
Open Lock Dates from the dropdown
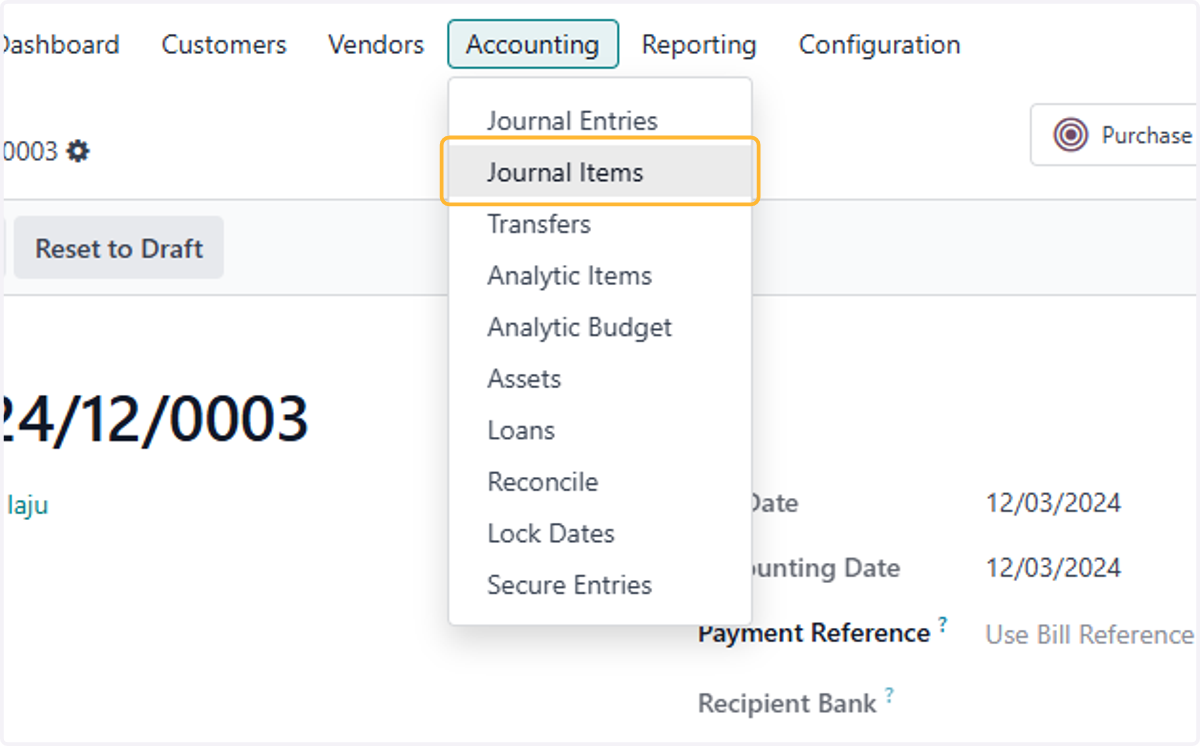pyautogui.click(x=600, y=533)
